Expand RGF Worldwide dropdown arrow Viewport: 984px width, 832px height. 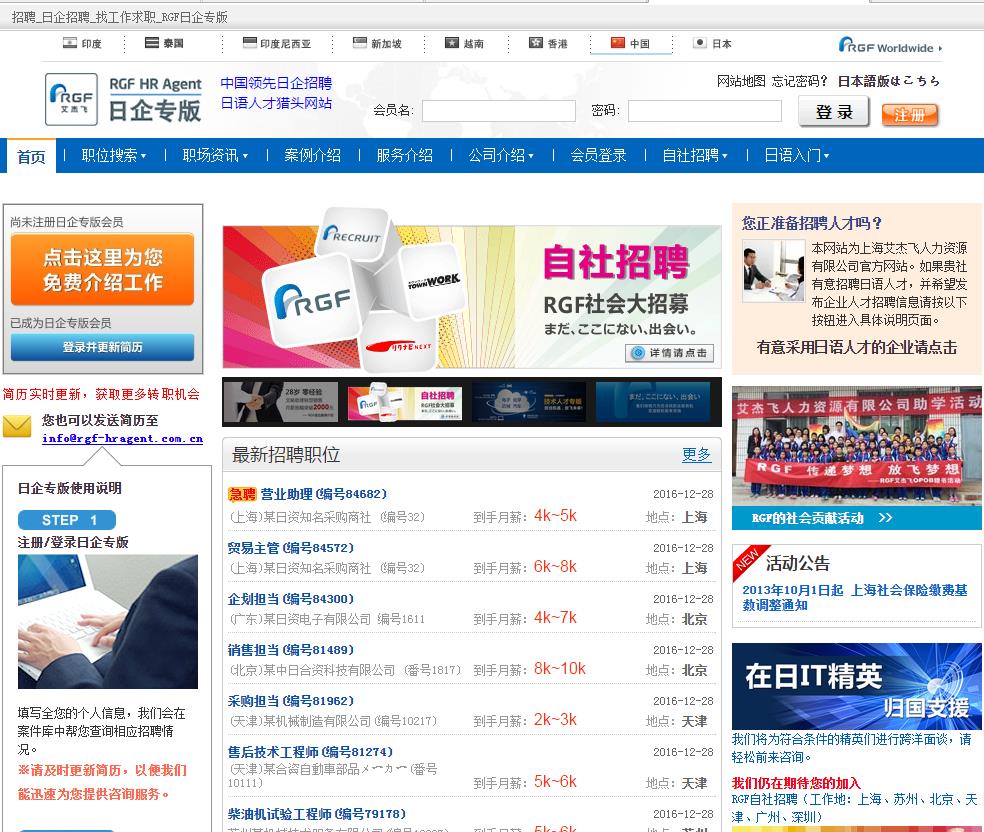pyautogui.click(x=940, y=48)
